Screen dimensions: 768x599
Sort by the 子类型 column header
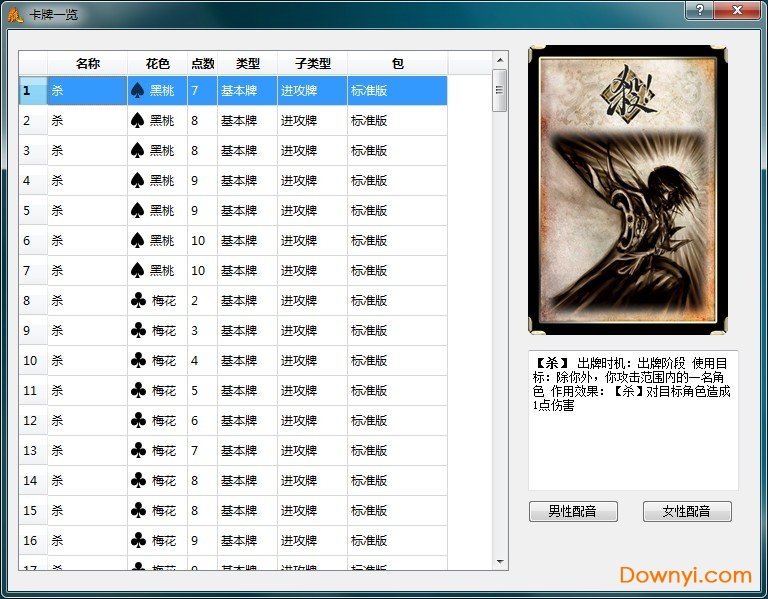[312, 63]
